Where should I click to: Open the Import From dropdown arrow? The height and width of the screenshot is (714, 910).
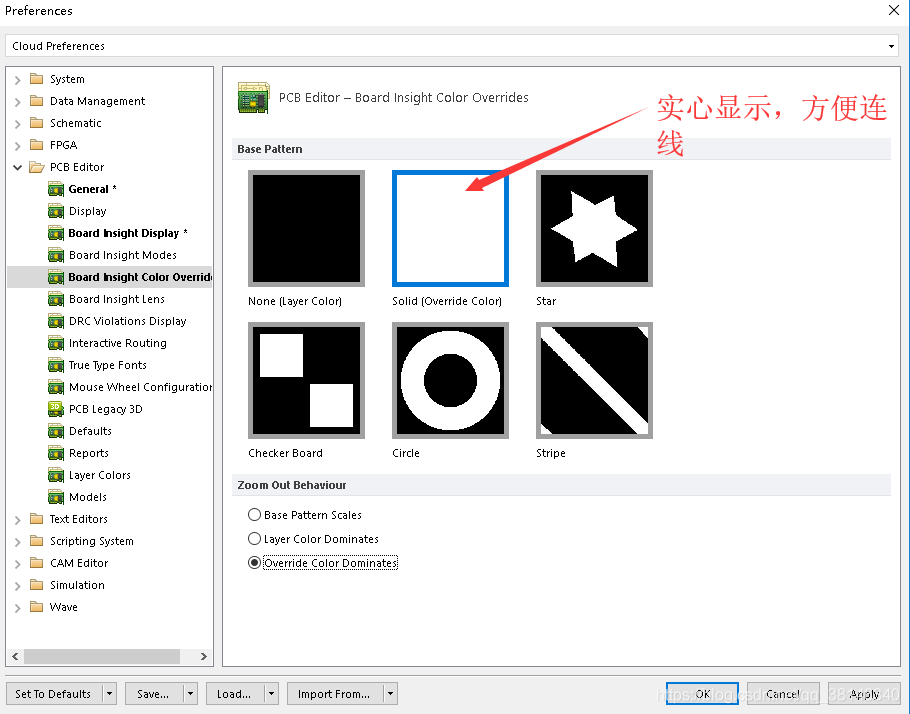tap(390, 694)
